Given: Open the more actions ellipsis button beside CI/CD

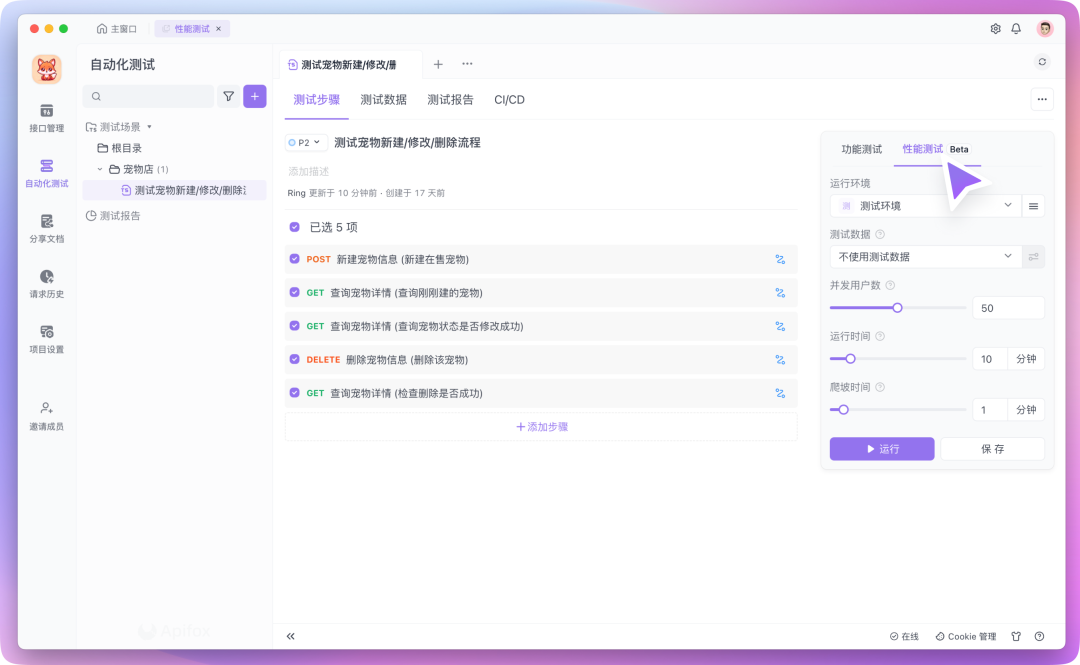Looking at the screenshot, I should 1042,100.
